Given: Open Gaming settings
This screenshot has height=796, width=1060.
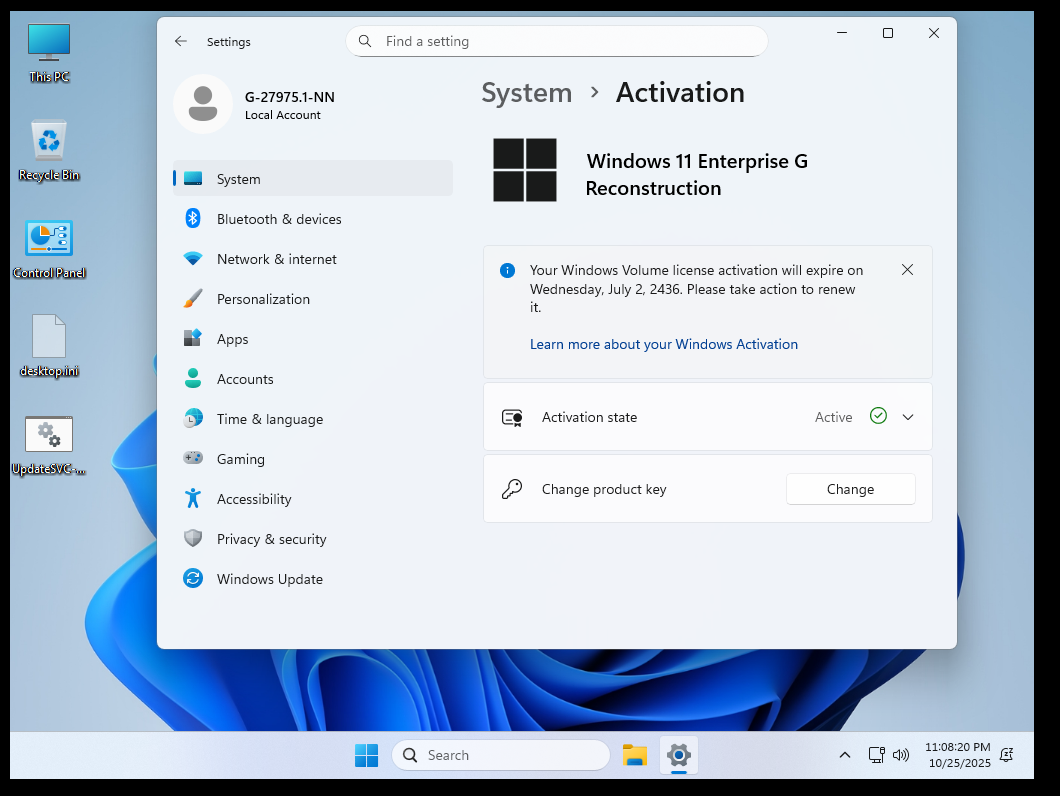Looking at the screenshot, I should click(313, 458).
